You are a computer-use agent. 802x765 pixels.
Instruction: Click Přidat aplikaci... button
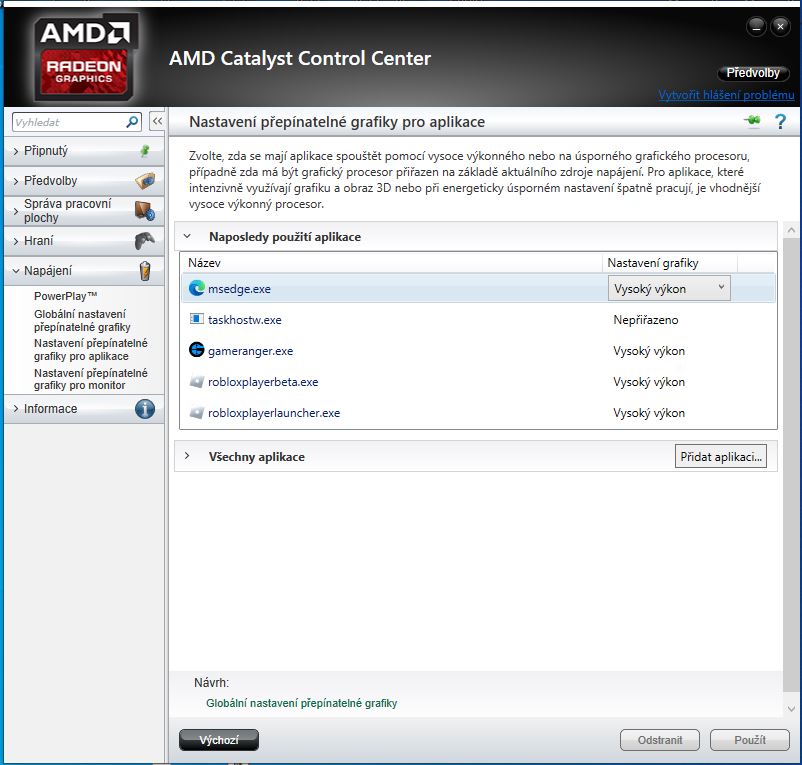[721, 457]
